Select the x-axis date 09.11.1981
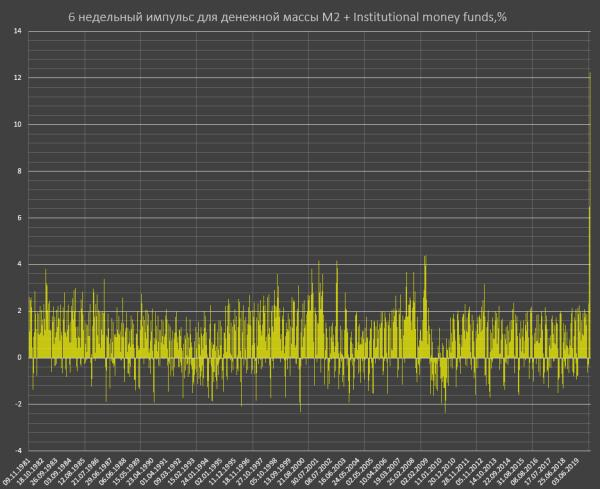The width and height of the screenshot is (600, 489). [x=15, y=471]
